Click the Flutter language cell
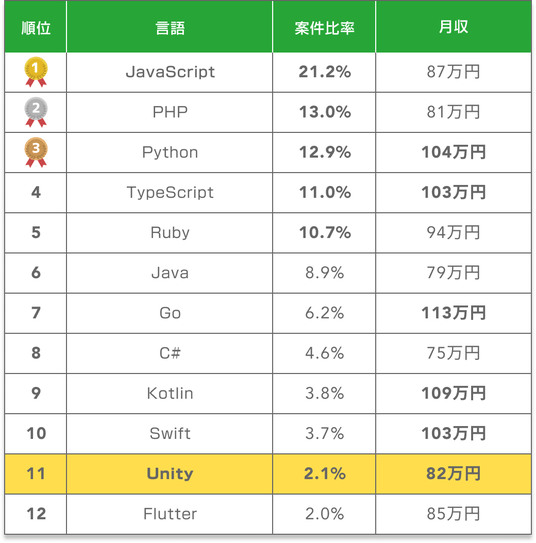The height and width of the screenshot is (543, 536). point(169,514)
